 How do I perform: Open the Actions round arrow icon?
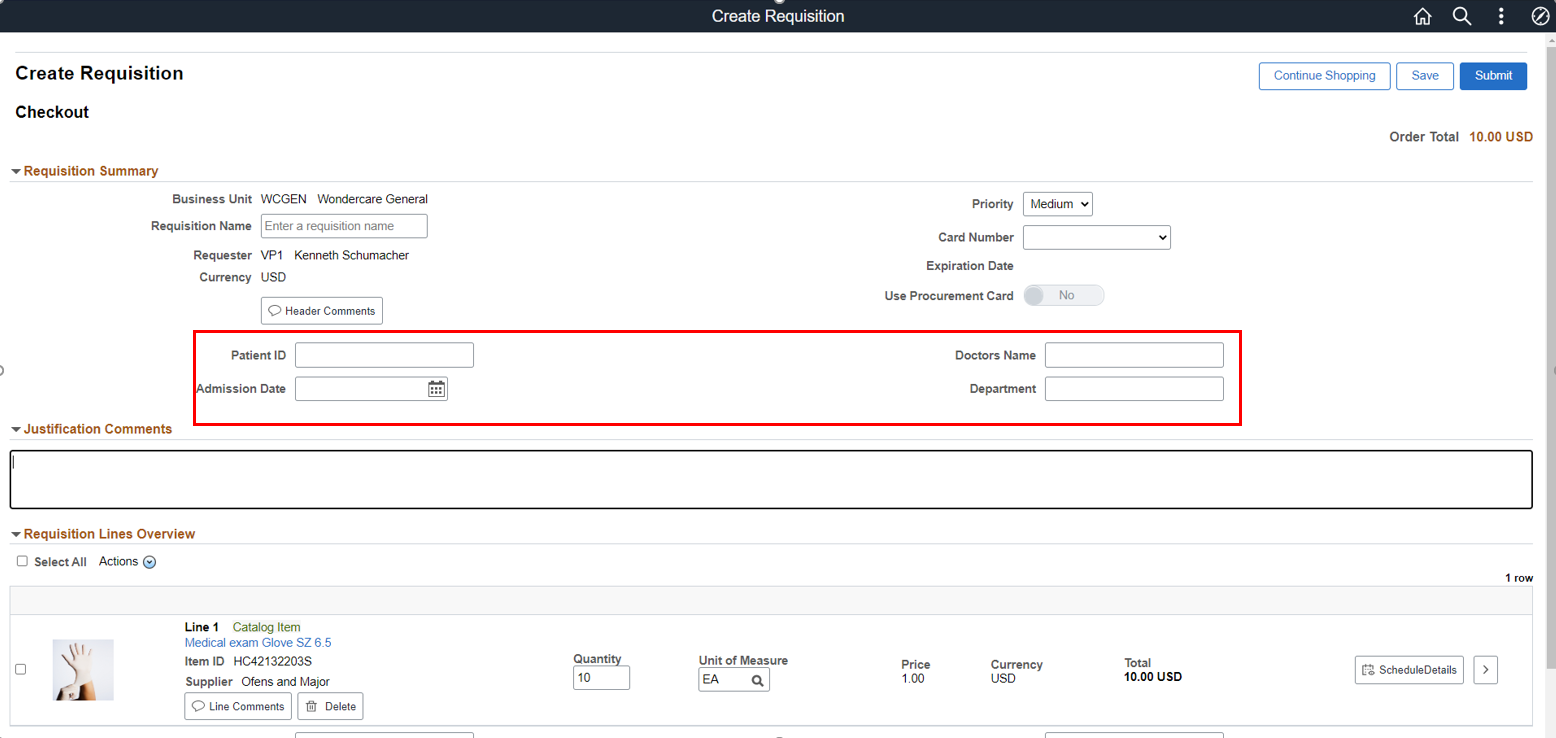[150, 562]
